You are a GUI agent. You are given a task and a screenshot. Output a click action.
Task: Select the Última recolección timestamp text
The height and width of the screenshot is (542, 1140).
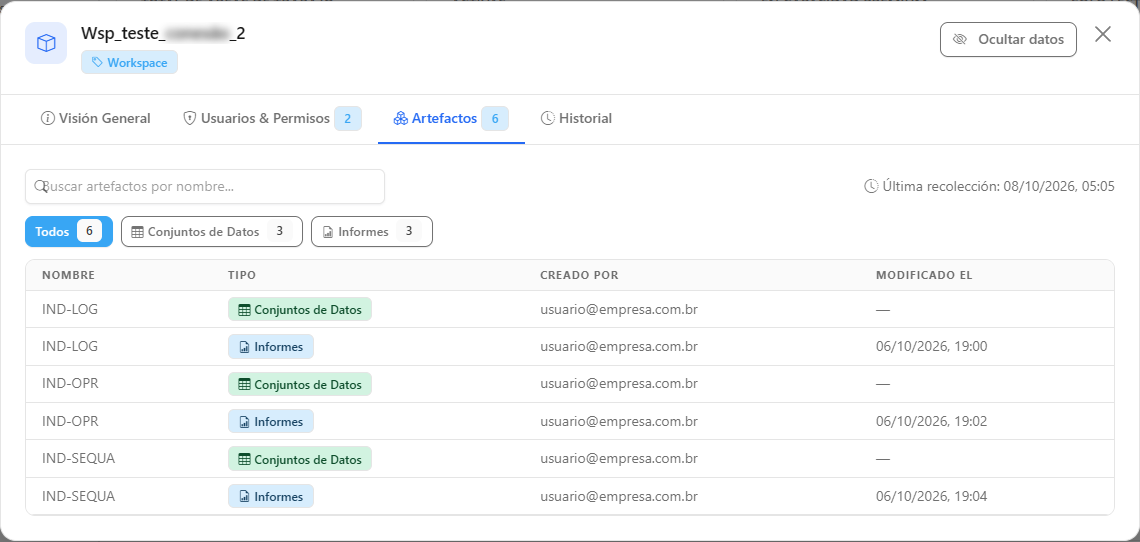(x=998, y=186)
